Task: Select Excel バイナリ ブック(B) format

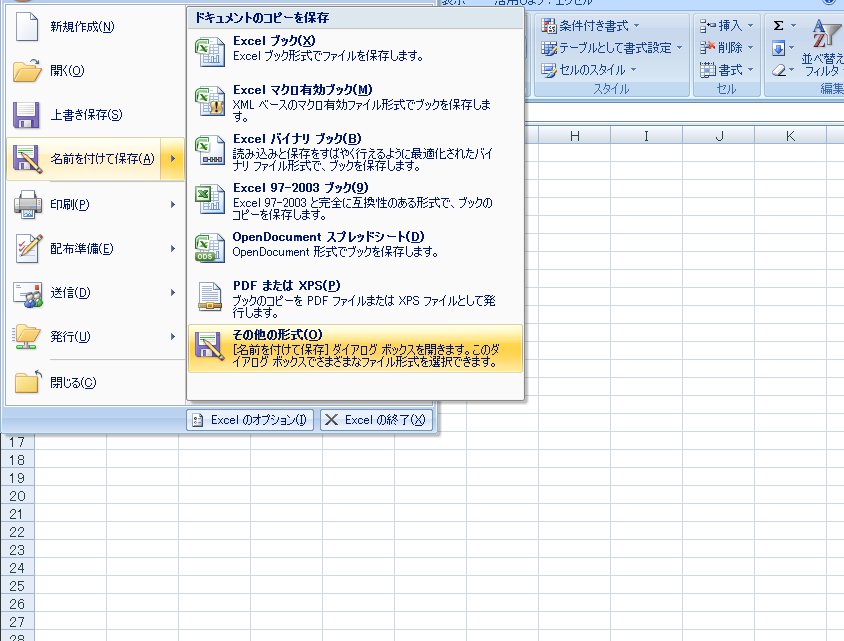Action: pos(355,150)
